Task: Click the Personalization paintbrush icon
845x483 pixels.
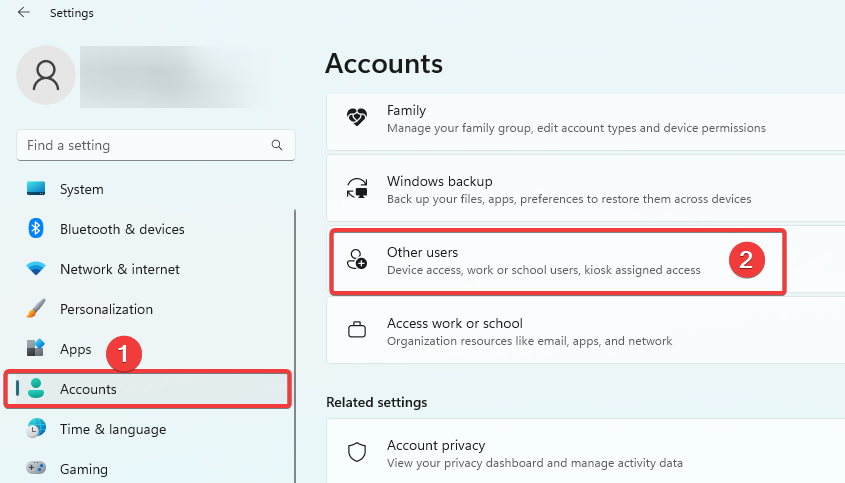Action: (36, 308)
